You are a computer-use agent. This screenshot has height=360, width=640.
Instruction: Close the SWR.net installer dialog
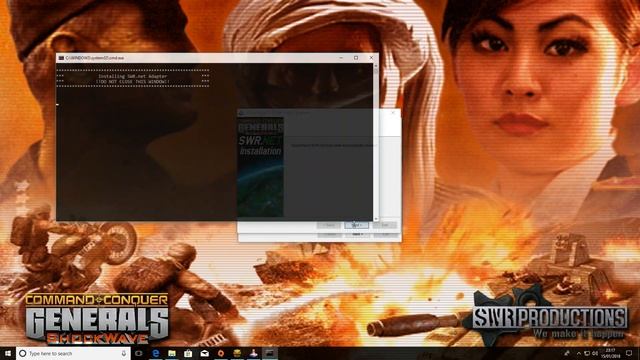coord(393,113)
